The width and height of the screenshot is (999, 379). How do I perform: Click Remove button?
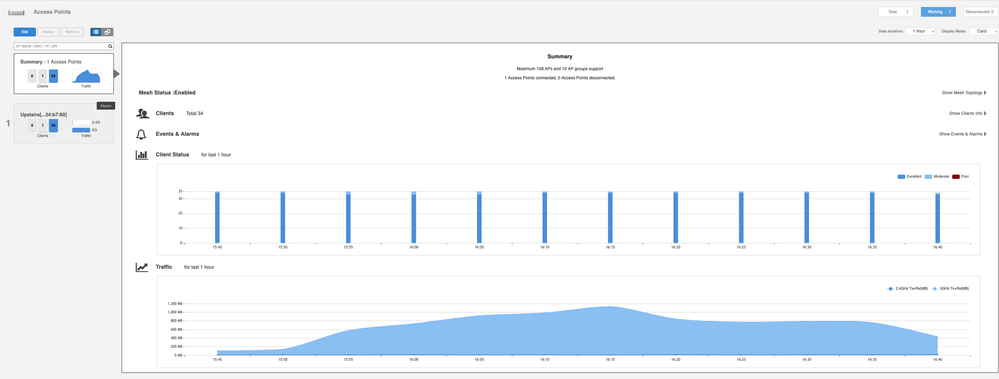72,32
